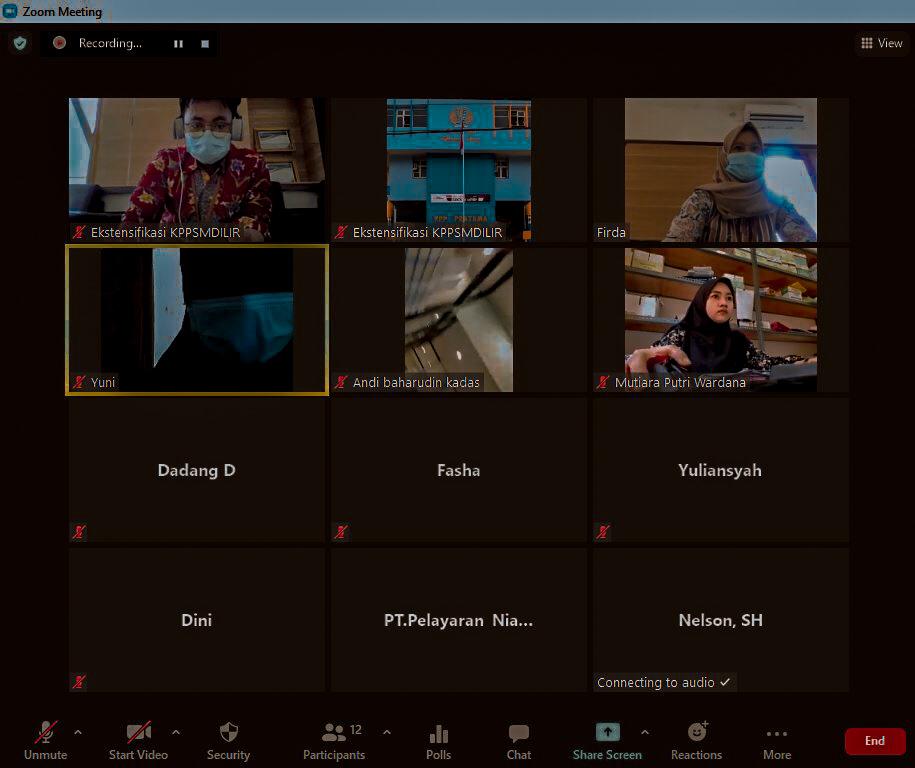Open the View layout menu

881,43
